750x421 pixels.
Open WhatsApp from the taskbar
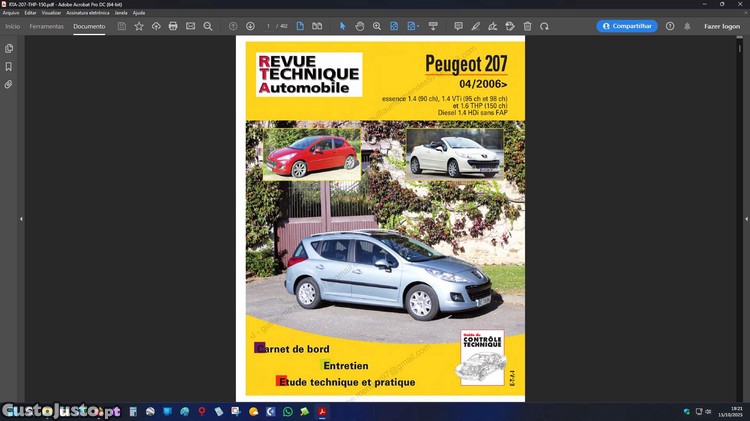288,411
